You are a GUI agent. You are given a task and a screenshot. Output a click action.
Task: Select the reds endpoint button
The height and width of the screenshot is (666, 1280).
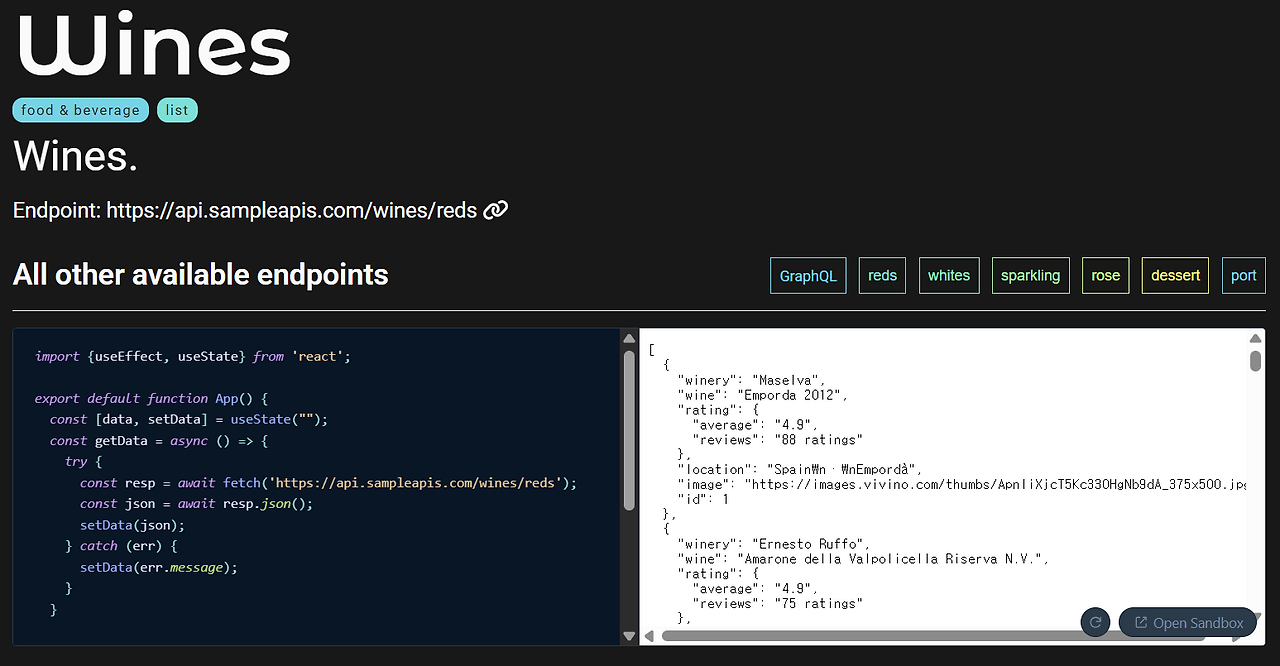(882, 276)
